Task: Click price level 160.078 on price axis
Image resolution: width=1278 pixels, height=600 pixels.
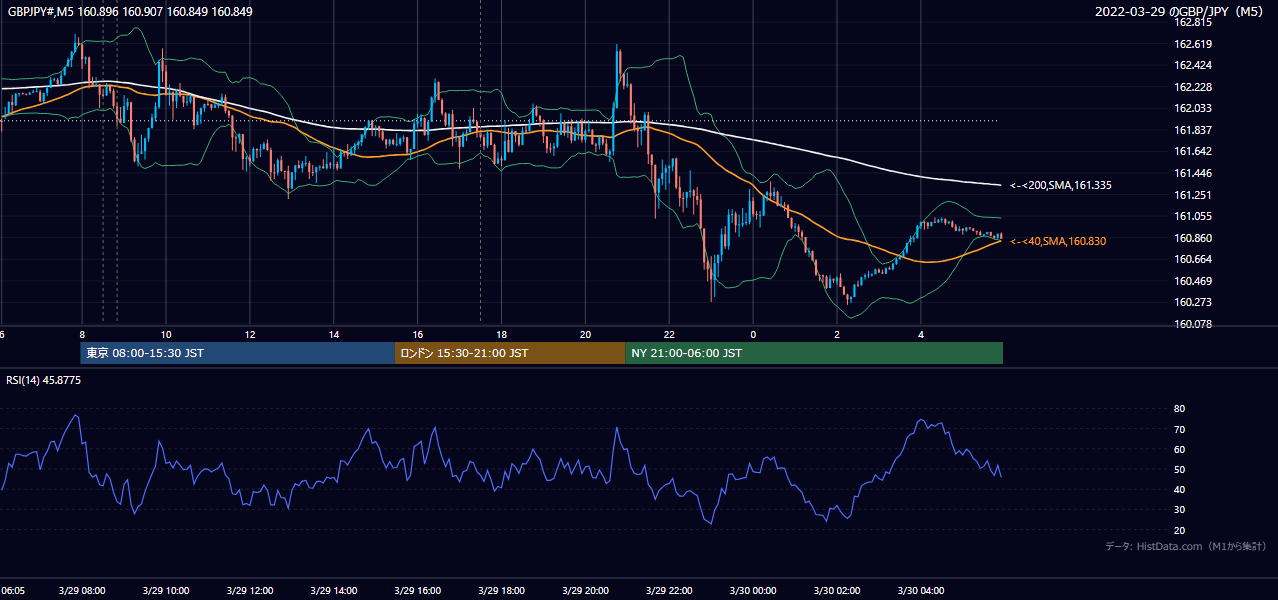Action: click(x=1191, y=324)
